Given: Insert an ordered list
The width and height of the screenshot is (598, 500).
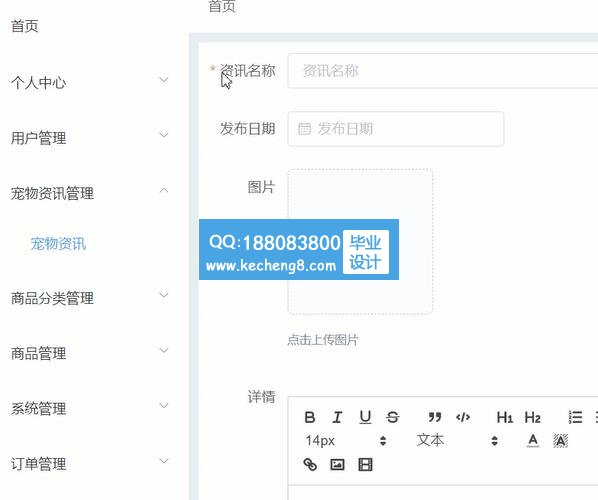Looking at the screenshot, I should (x=575, y=417).
